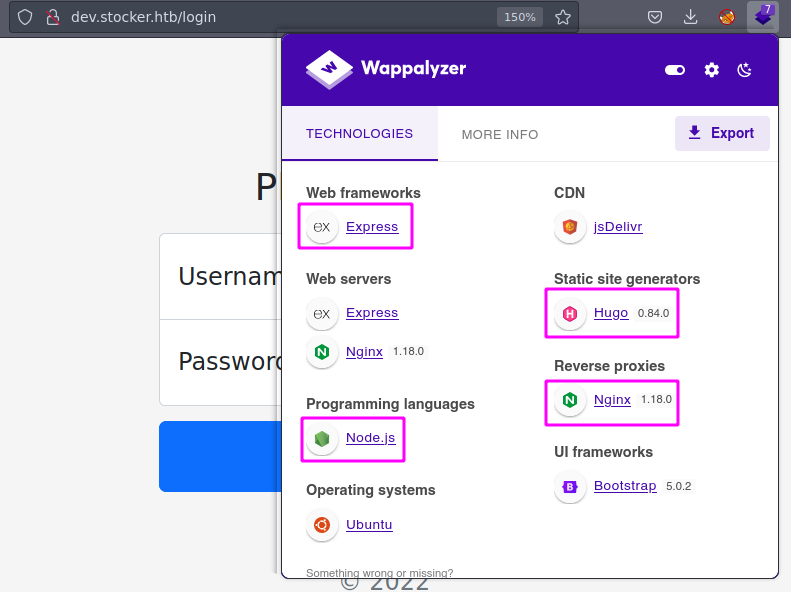The width and height of the screenshot is (791, 592).
Task: Click the Pocket save icon
Action: pyautogui.click(x=655, y=17)
